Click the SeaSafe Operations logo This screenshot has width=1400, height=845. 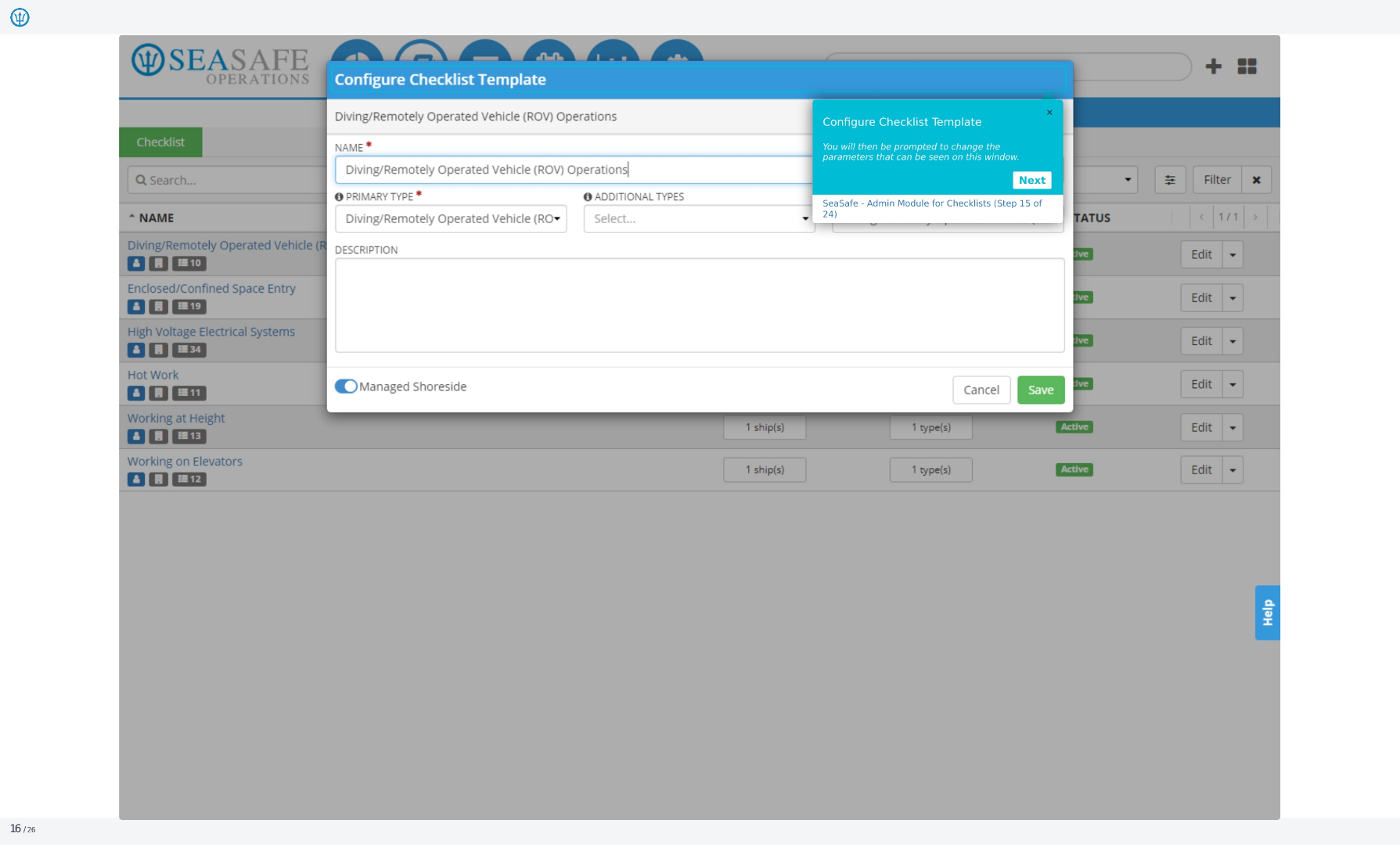pos(221,64)
